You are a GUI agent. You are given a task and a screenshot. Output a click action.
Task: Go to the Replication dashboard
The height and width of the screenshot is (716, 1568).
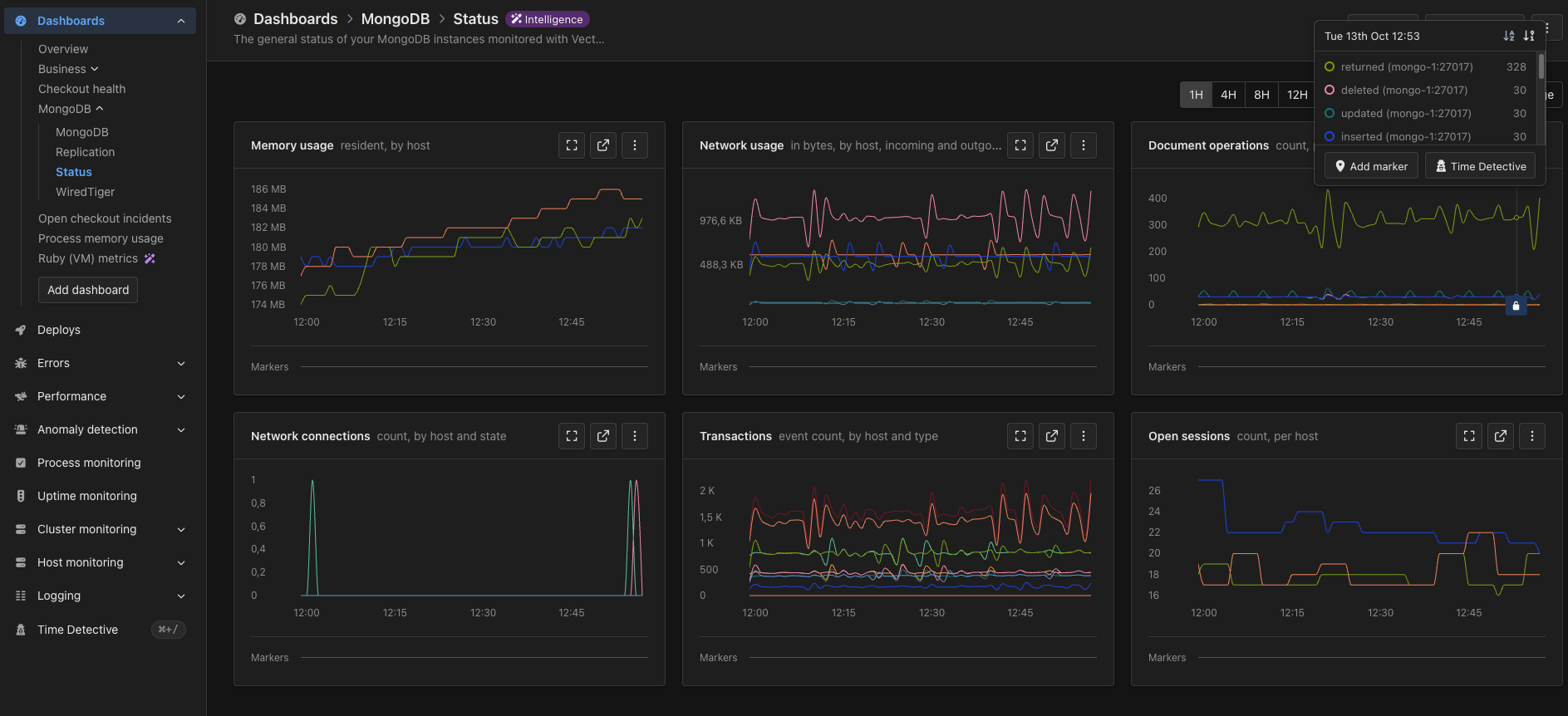85,152
